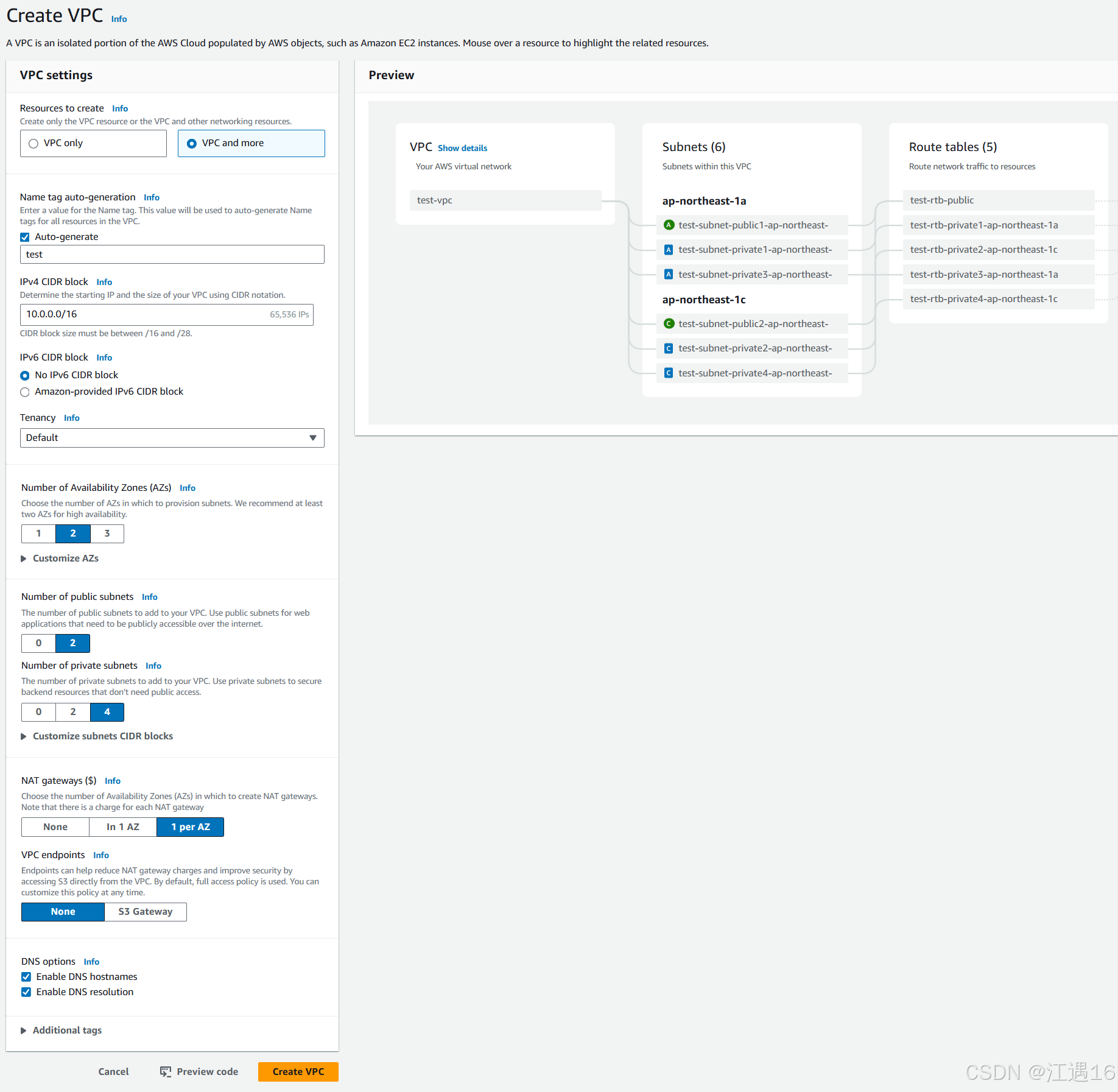Select the "VPC only" radio button
Screen dimensions: 1118x1092
click(33, 143)
